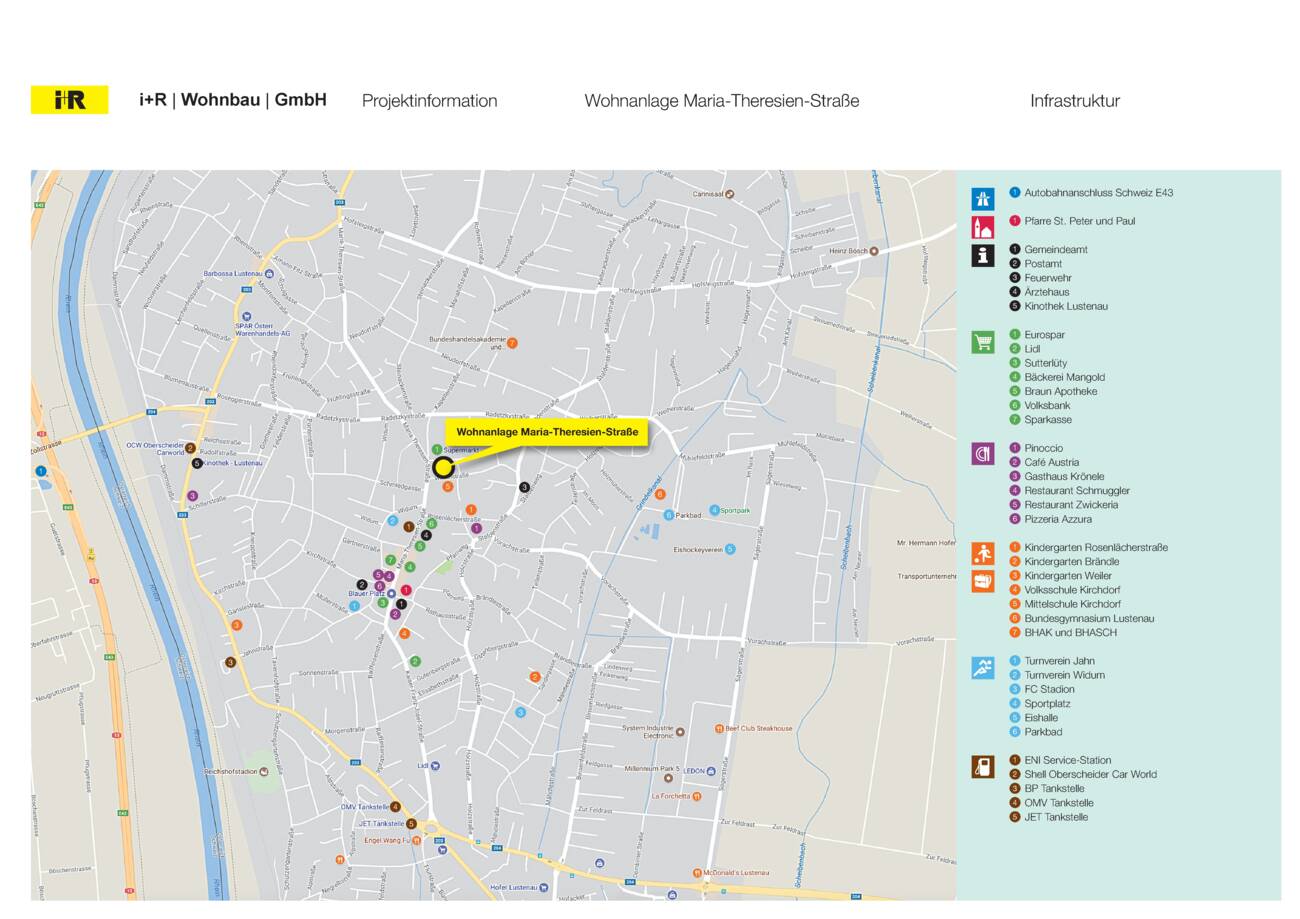Click 'Autobahnanschluss Schweiz E43' in the legend

[x=1098, y=192]
